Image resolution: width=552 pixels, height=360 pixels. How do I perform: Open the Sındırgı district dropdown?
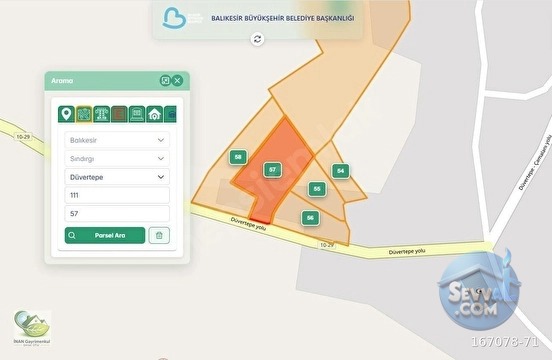coord(117,158)
